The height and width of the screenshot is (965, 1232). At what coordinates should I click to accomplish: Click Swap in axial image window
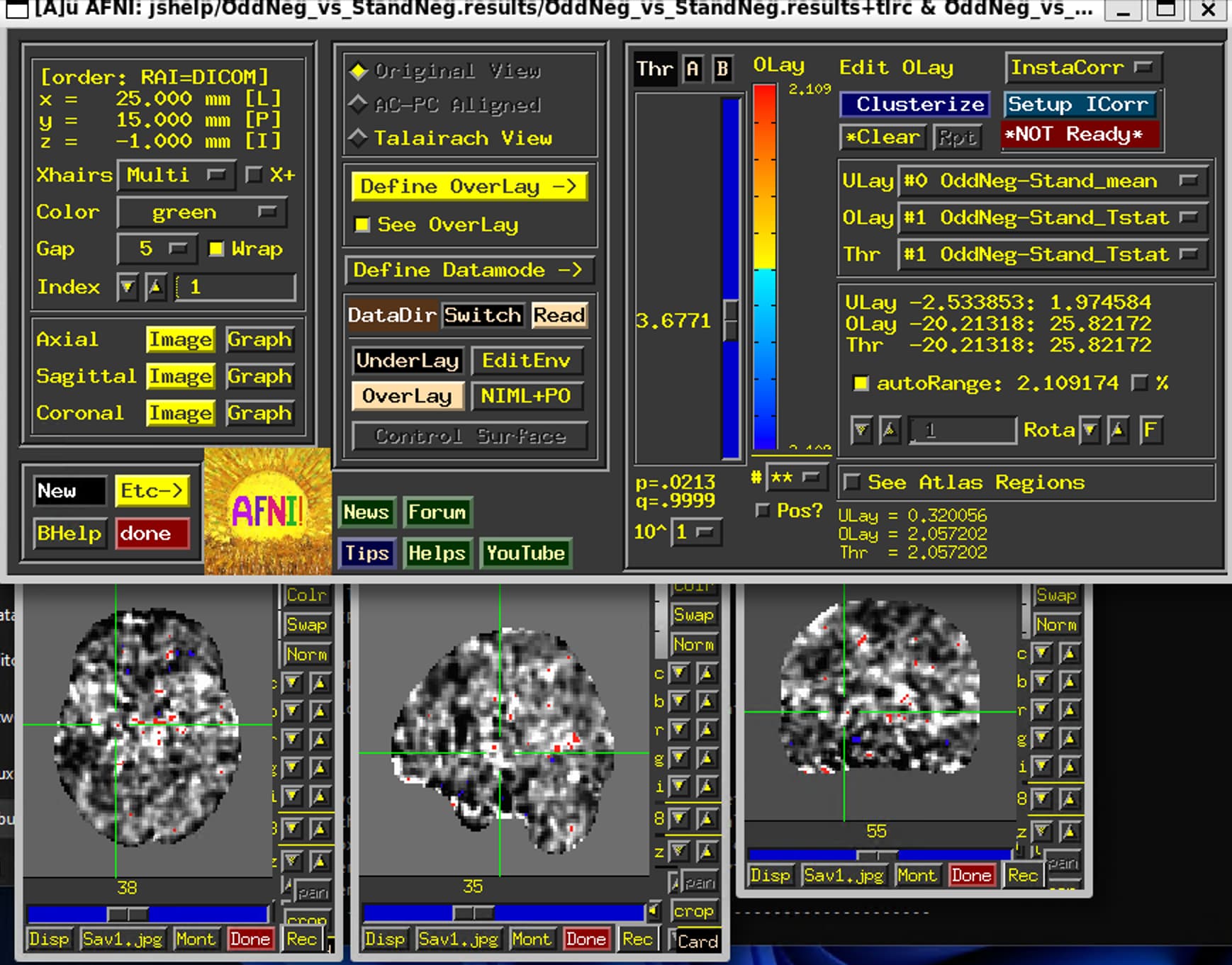306,625
